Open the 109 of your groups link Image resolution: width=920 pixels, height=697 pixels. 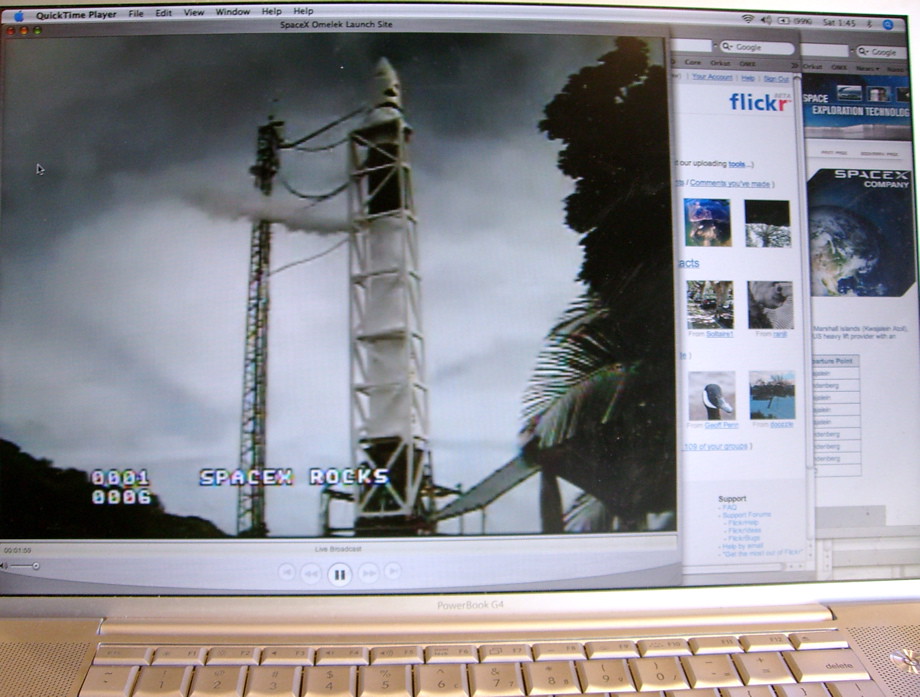click(x=715, y=446)
